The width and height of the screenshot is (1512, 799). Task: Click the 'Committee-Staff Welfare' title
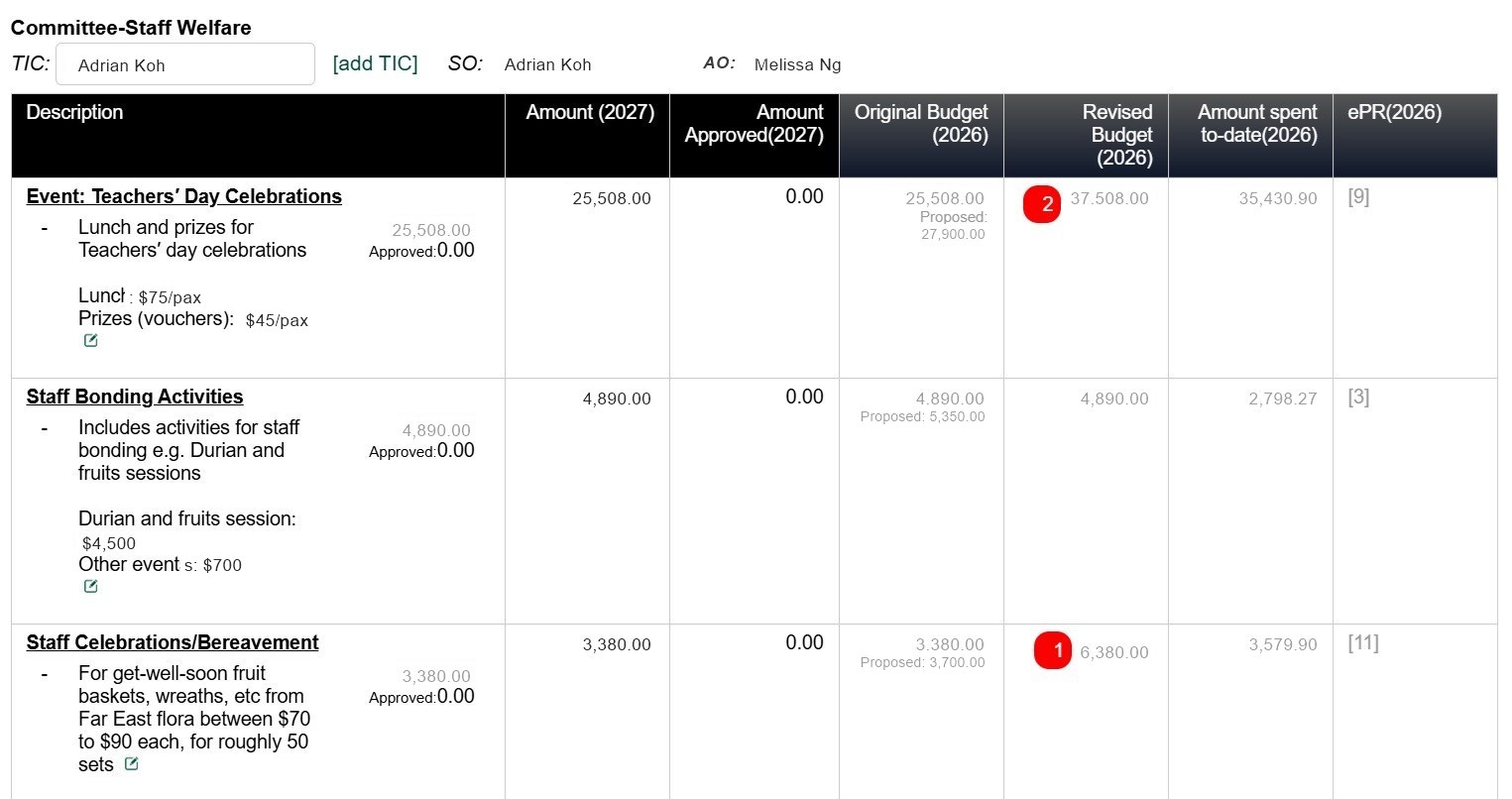coord(131,28)
